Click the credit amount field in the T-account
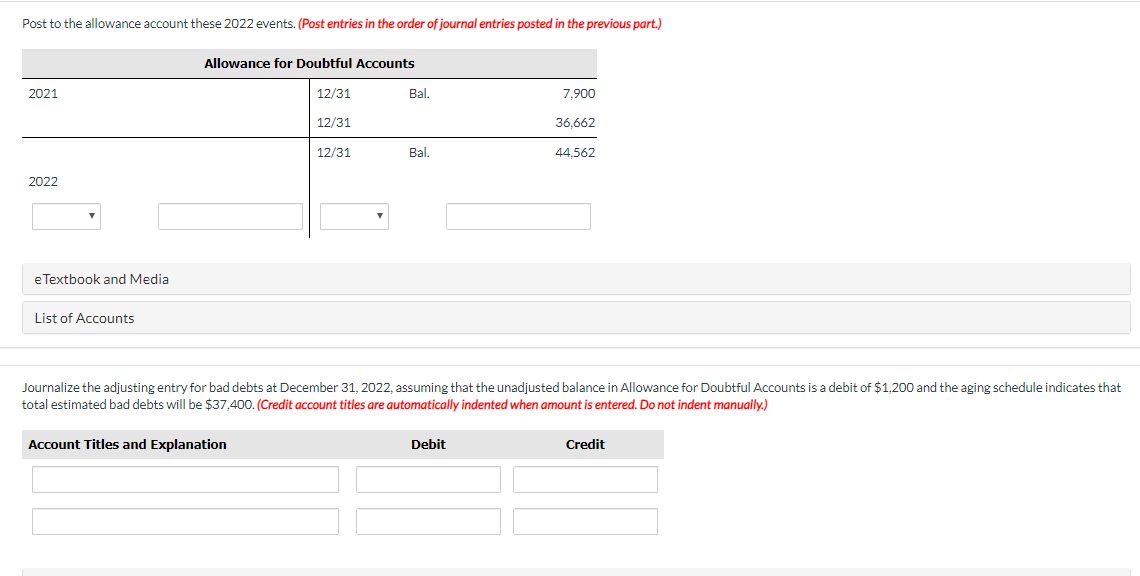1140x576 pixels. [x=518, y=216]
